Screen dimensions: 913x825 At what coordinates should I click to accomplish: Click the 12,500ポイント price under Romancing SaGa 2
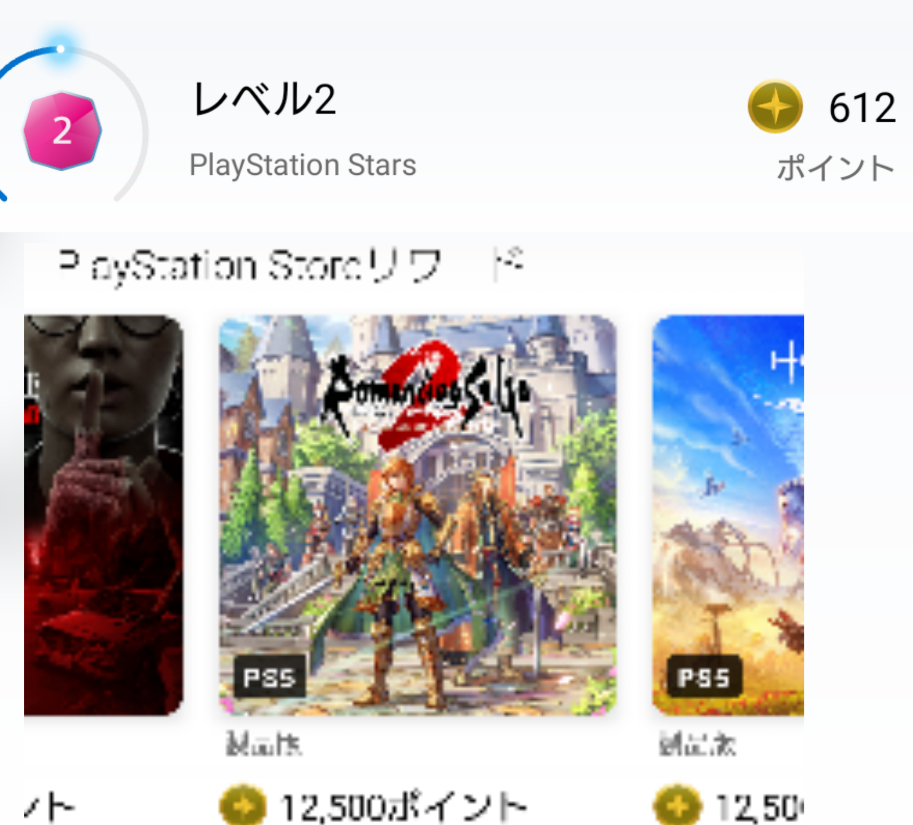[x=404, y=807]
